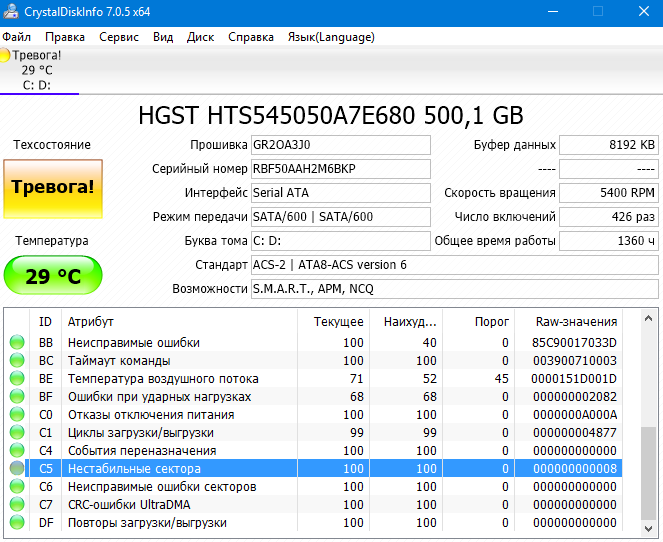This screenshot has width=663, height=542.
Task: Click green status circle of BB row
Action: [x=17, y=342]
